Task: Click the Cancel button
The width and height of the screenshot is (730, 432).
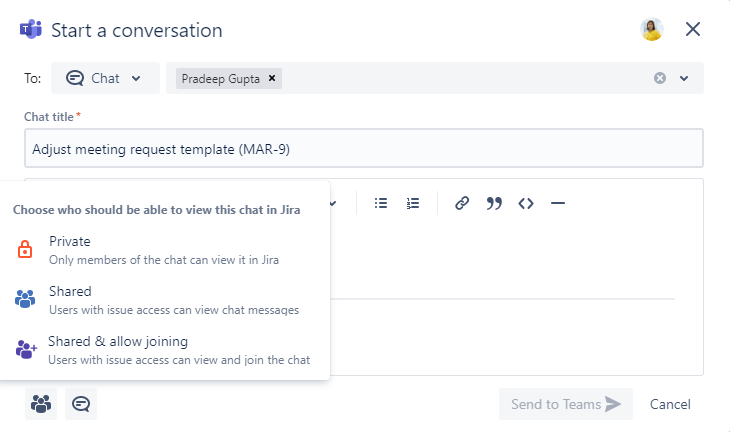Action: 670,404
